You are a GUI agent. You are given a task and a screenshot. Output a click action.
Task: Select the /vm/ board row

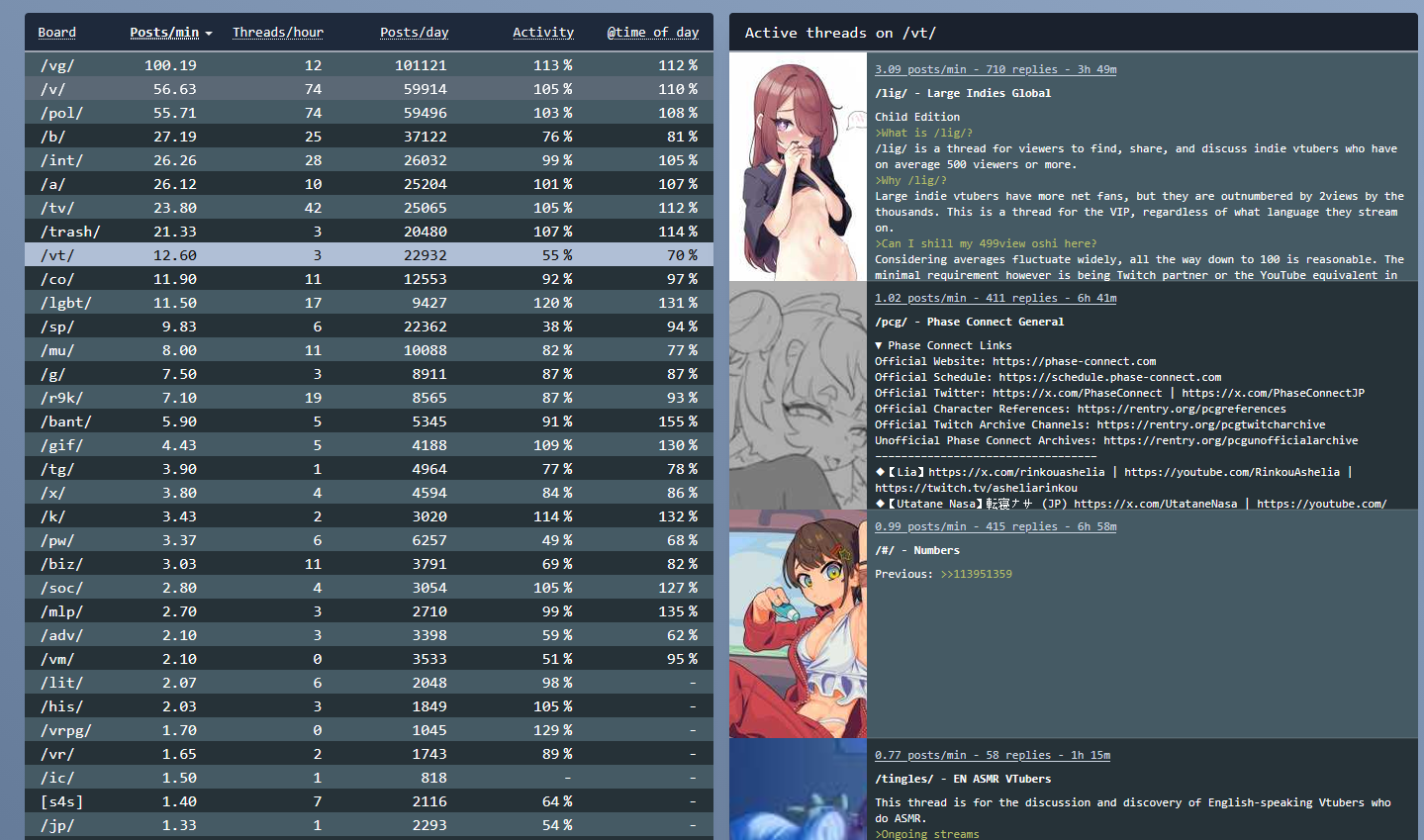tap(369, 659)
